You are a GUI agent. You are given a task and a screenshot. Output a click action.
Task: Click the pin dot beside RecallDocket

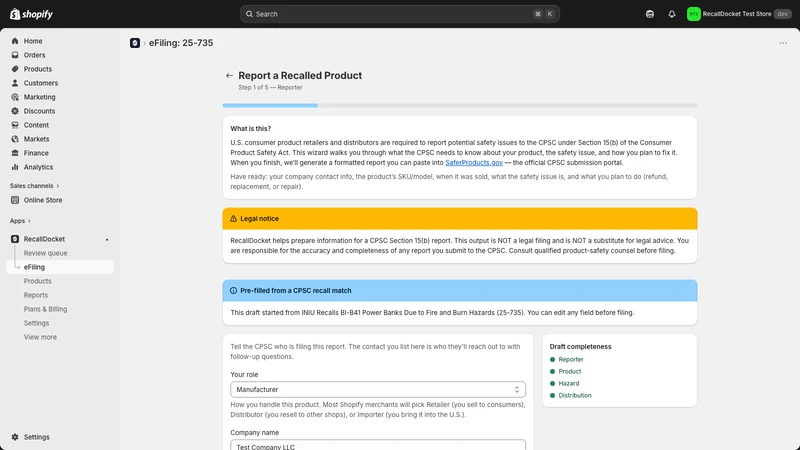107,239
